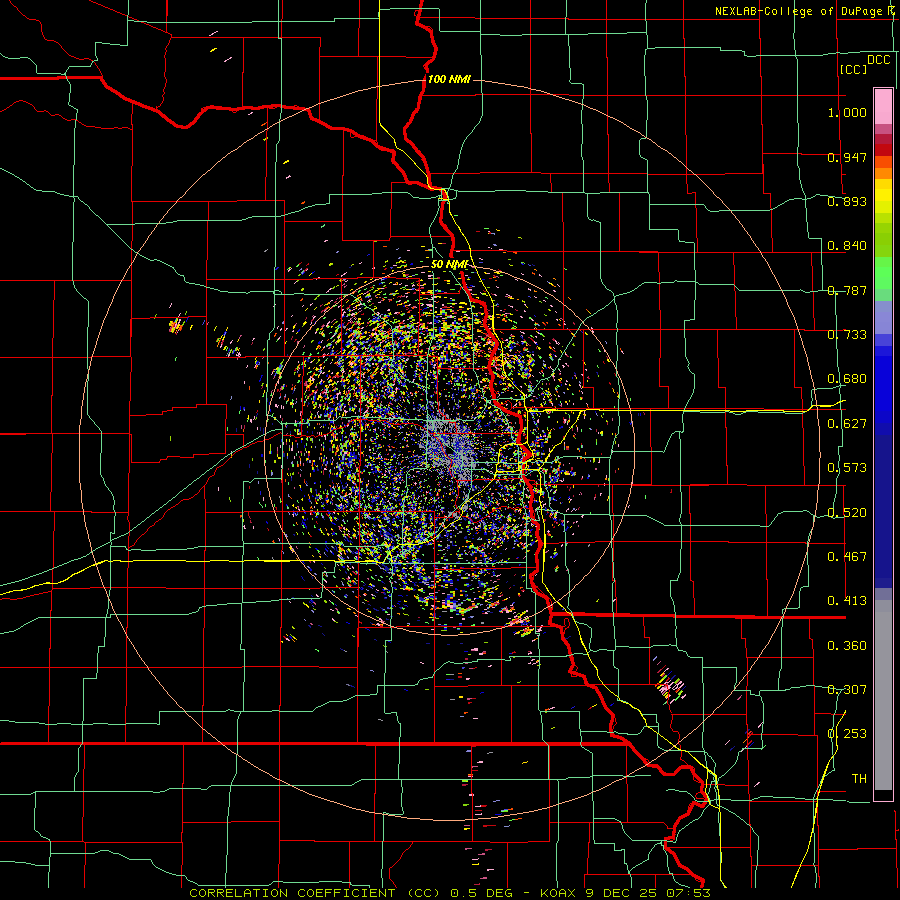Click the 0.627 legend value

[847, 424]
